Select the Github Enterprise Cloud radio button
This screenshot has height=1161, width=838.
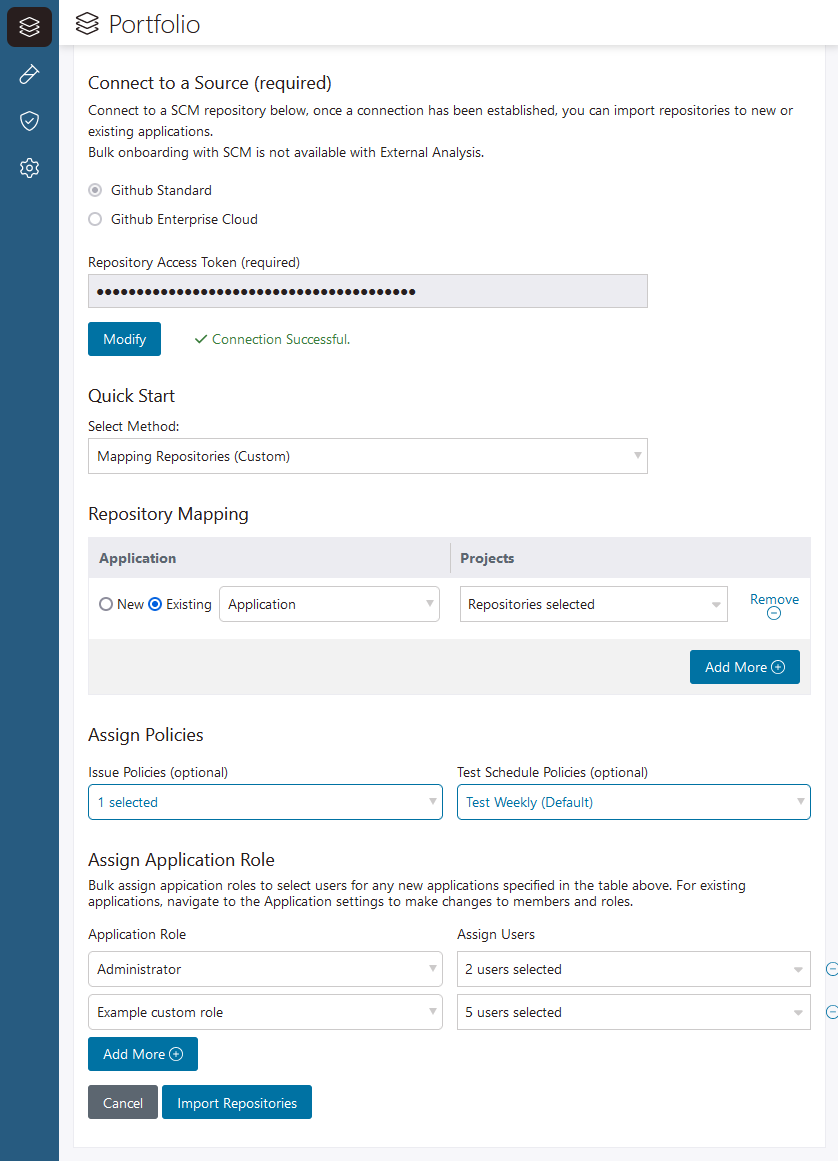point(95,219)
